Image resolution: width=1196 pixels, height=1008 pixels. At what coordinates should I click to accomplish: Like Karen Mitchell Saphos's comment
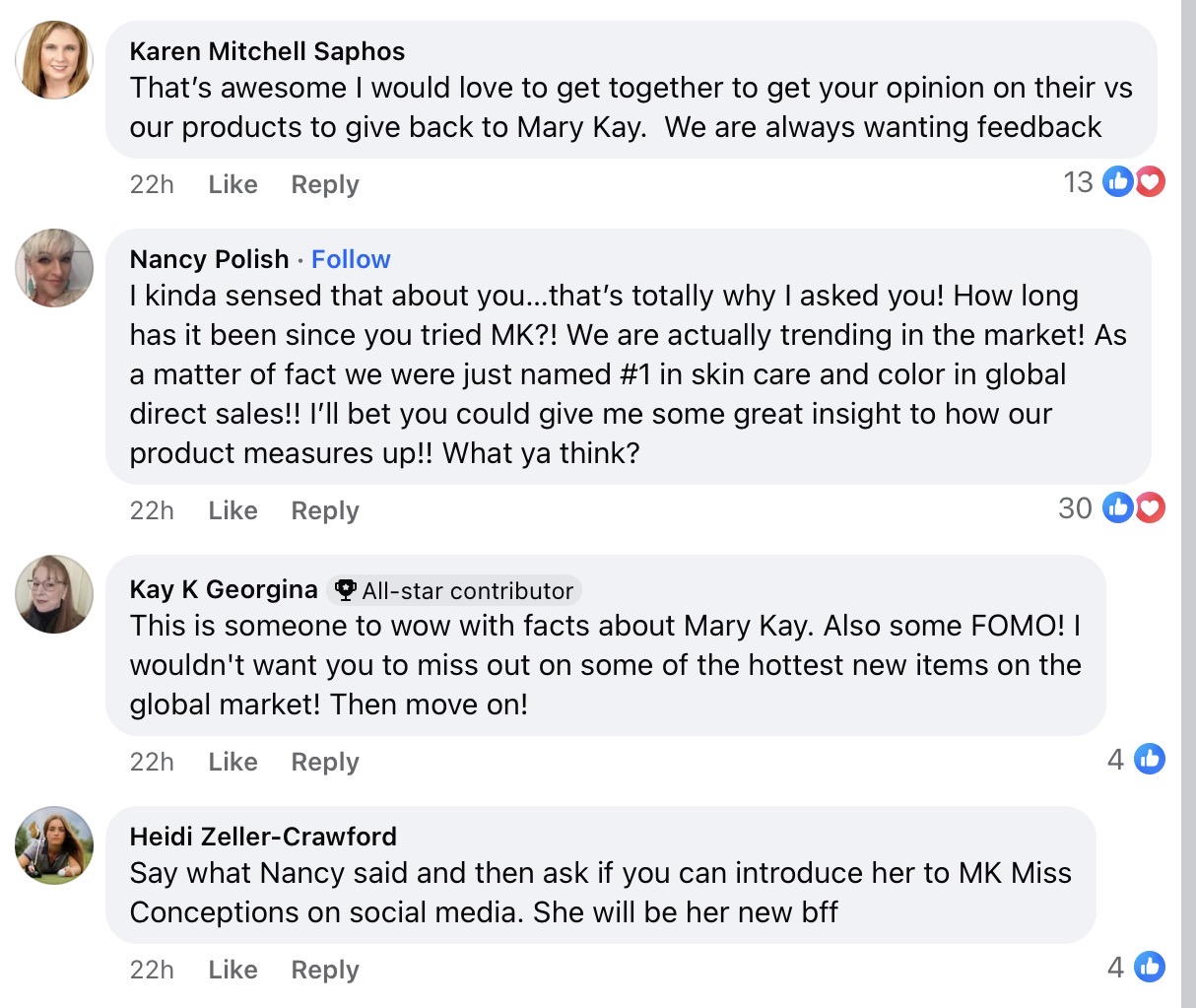point(233,184)
